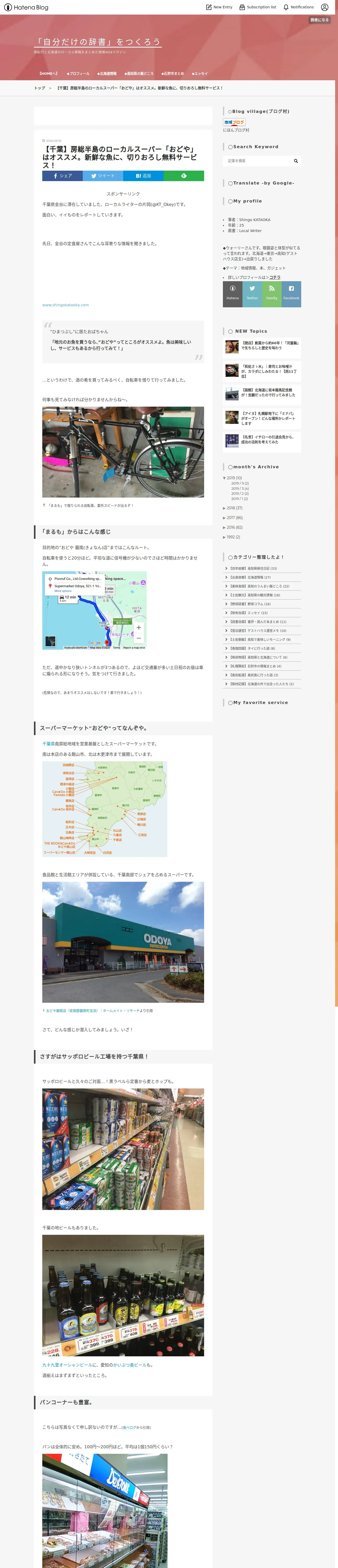Click Feedly follow tile
This screenshot has height=1568, width=338.
[x=272, y=294]
